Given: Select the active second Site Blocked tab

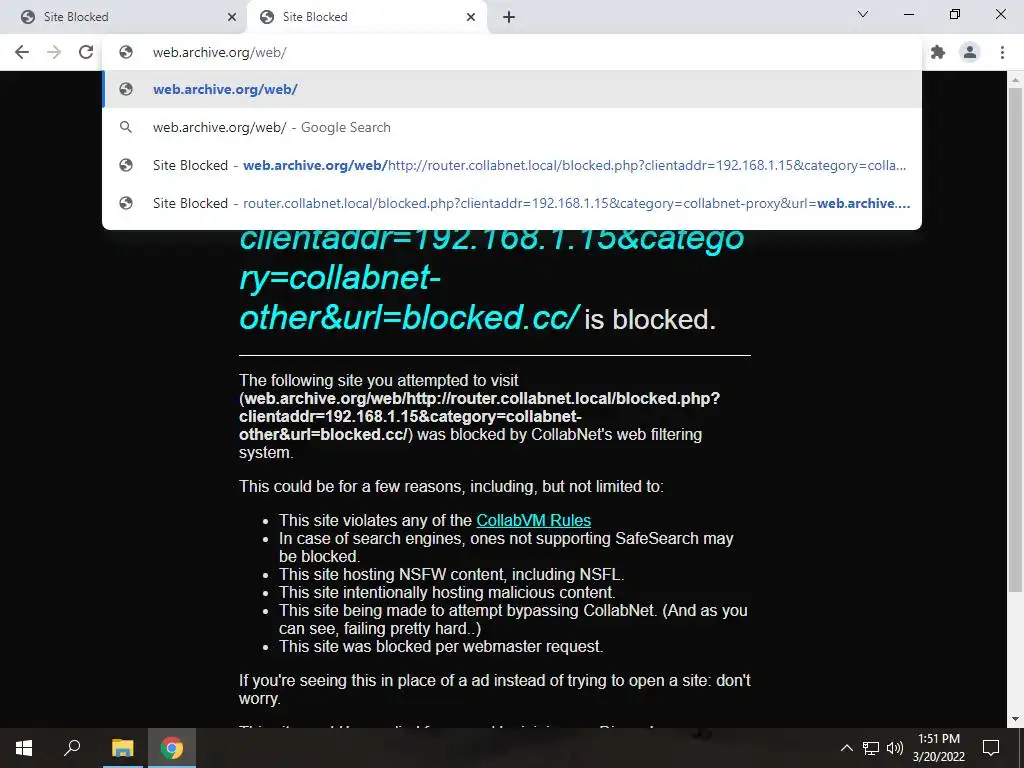Looking at the screenshot, I should tap(366, 17).
